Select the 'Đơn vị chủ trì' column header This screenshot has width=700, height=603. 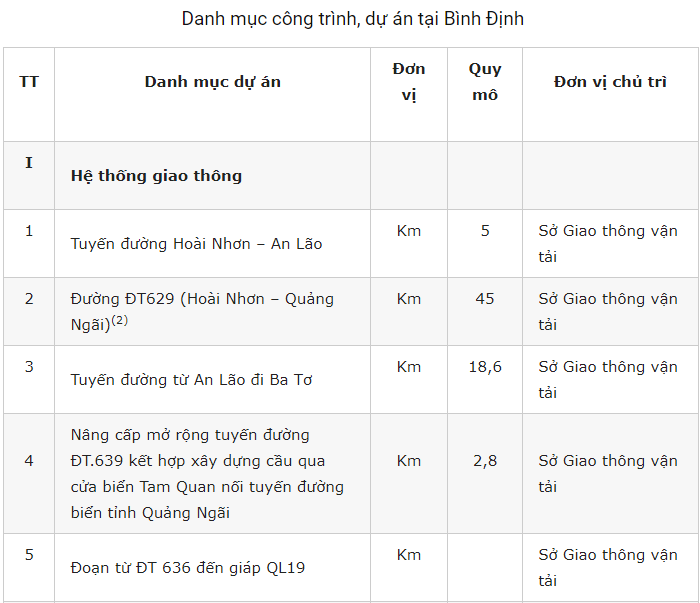[610, 82]
